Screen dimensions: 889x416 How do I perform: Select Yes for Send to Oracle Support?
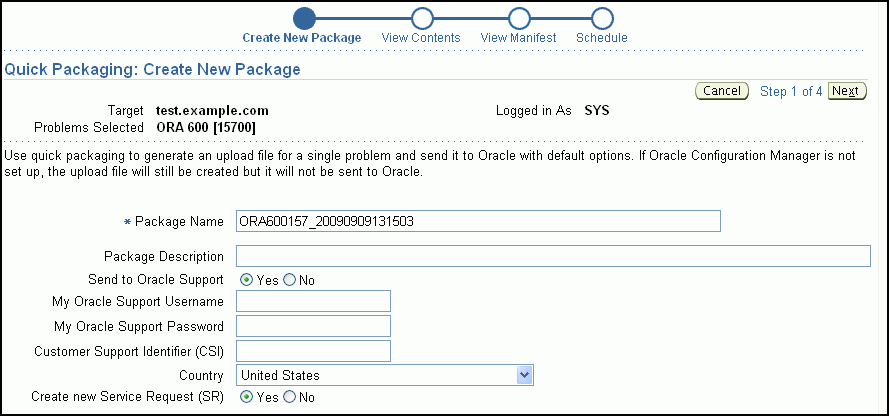coord(246,280)
